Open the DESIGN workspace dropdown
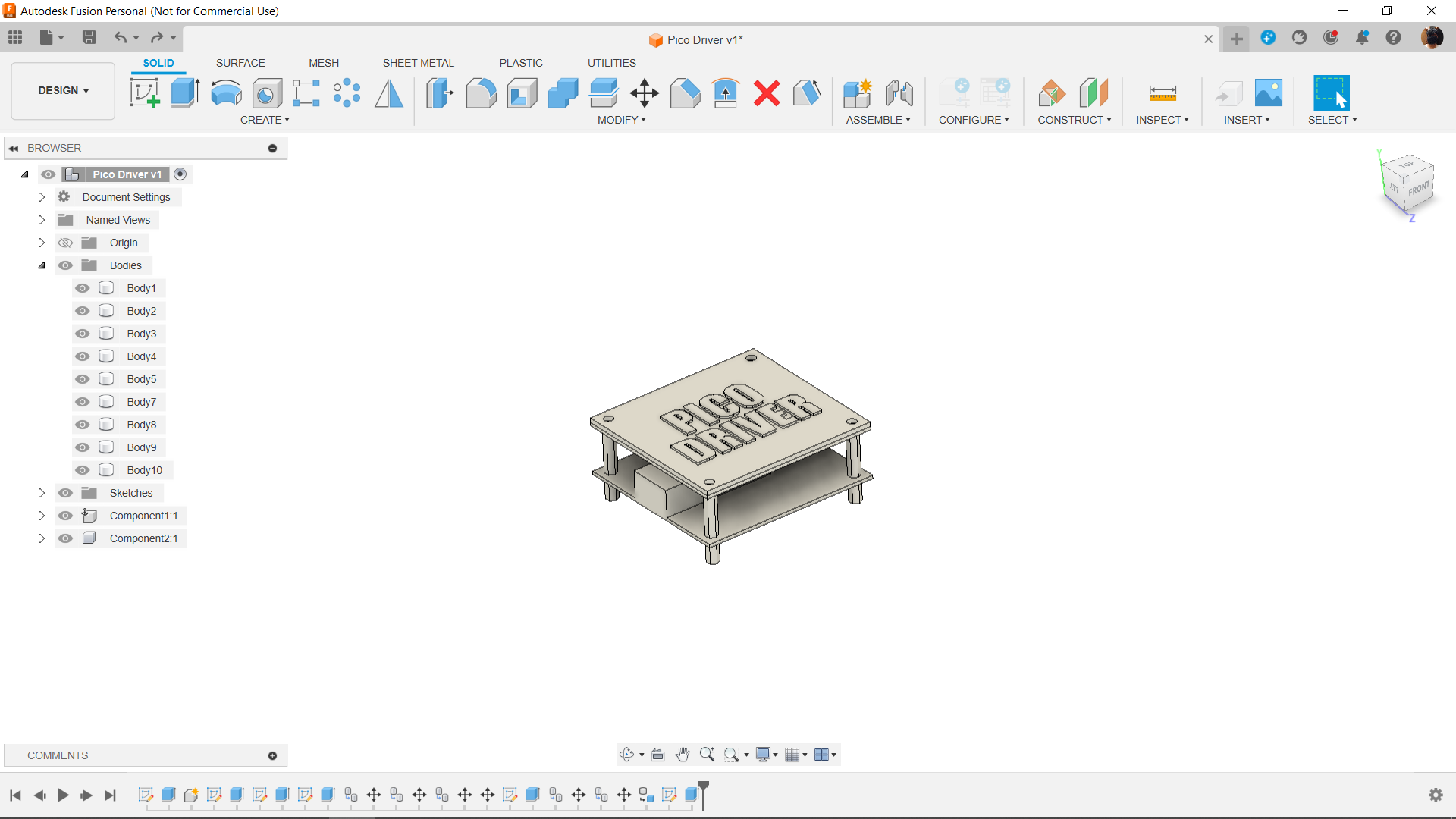Screen dimensions: 1456x819 point(64,90)
